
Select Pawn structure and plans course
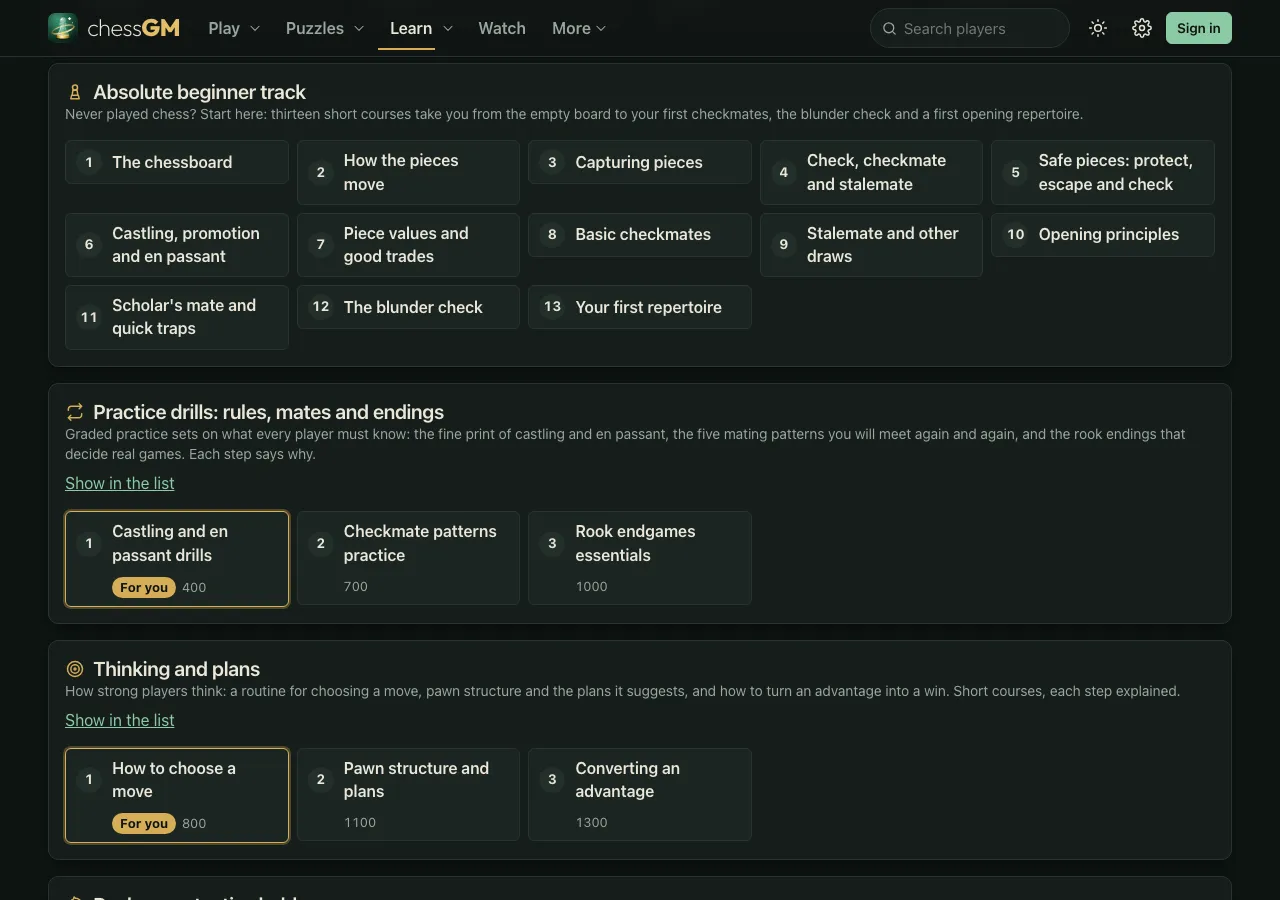408,795
